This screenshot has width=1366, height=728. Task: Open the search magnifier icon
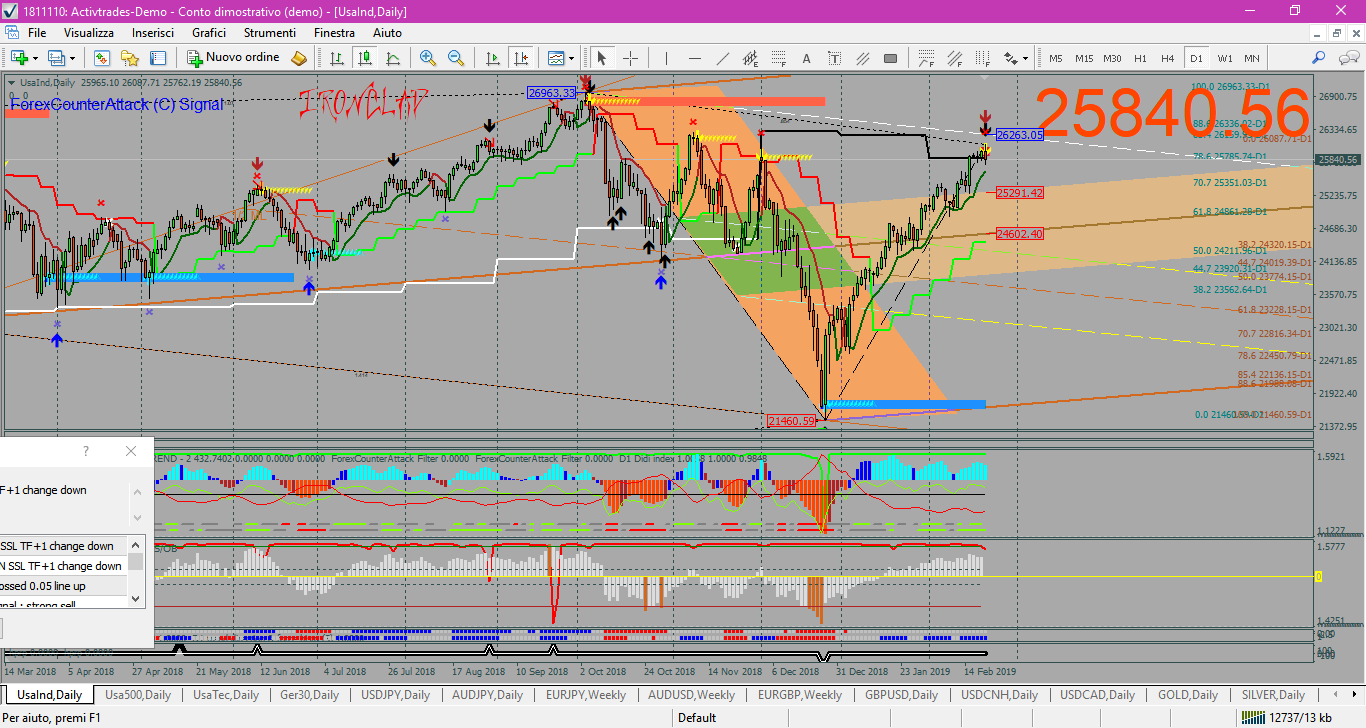(1319, 58)
